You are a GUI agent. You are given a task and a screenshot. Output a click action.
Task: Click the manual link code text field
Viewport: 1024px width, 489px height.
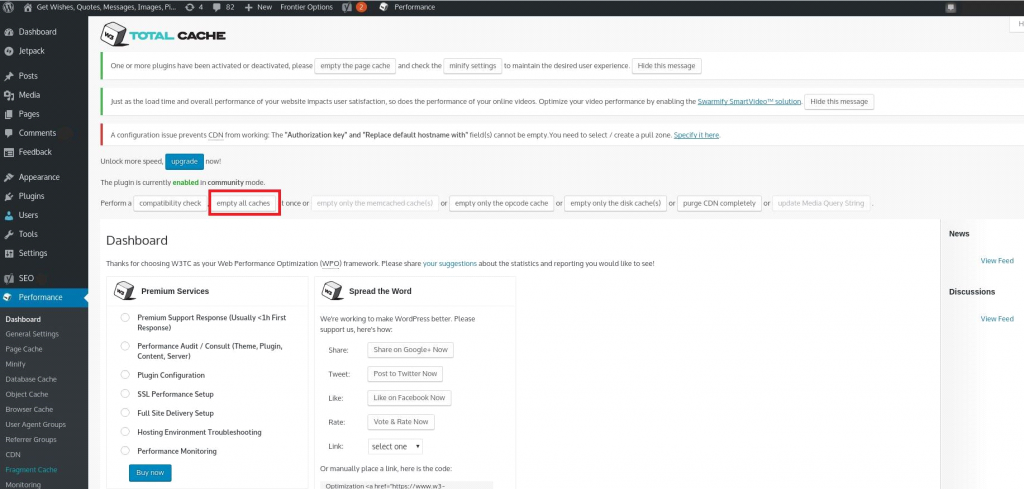tap(407, 485)
